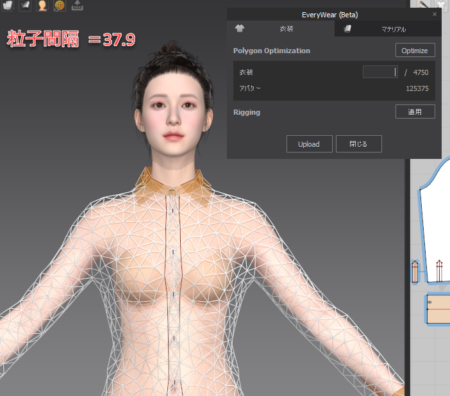This screenshot has width=450, height=396.
Task: Click the shirt icon in the 衣装 tab
Action: (239, 28)
